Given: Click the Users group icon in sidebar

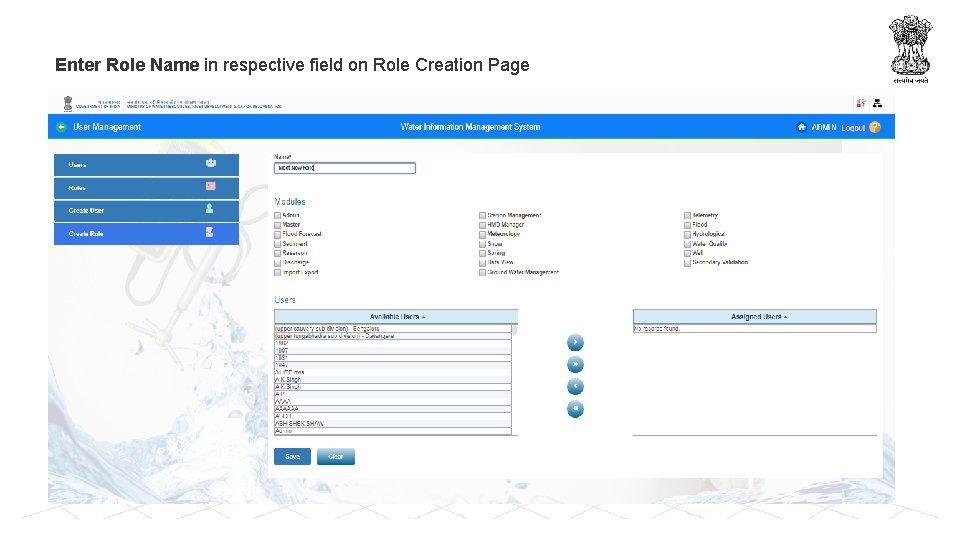Looking at the screenshot, I should point(211,163).
